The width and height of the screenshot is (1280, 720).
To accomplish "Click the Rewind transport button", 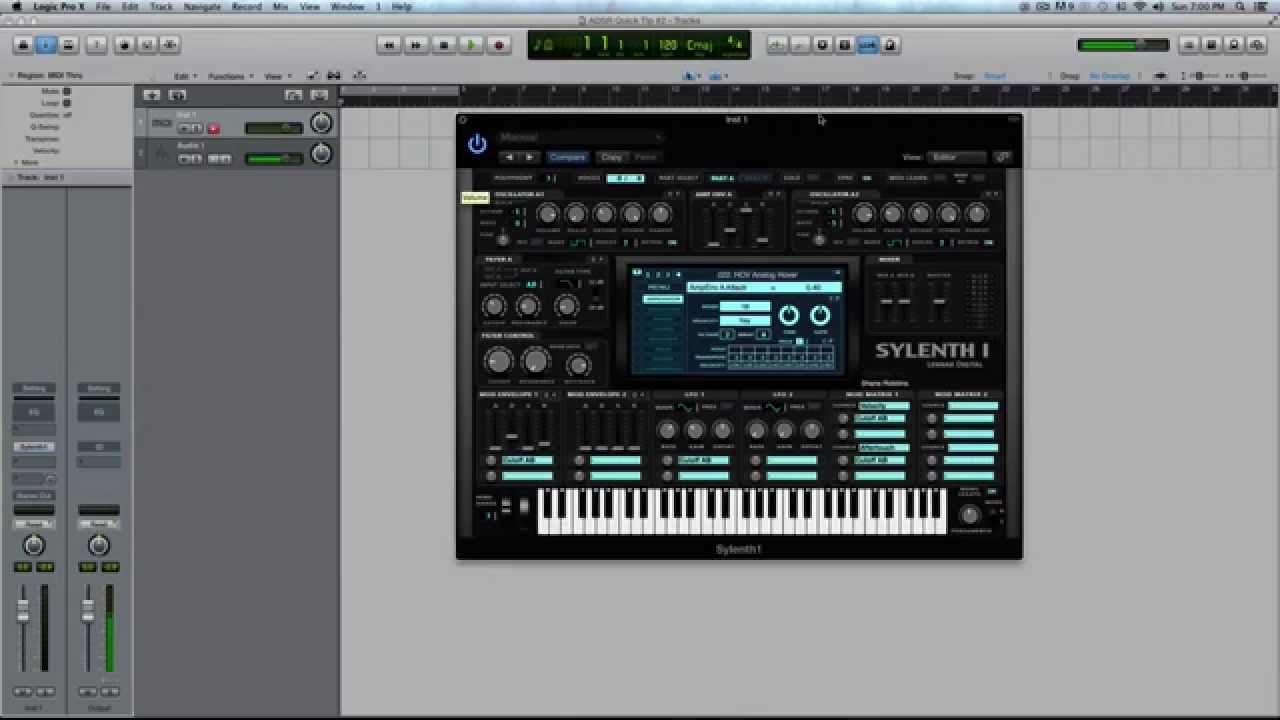I will (x=389, y=45).
